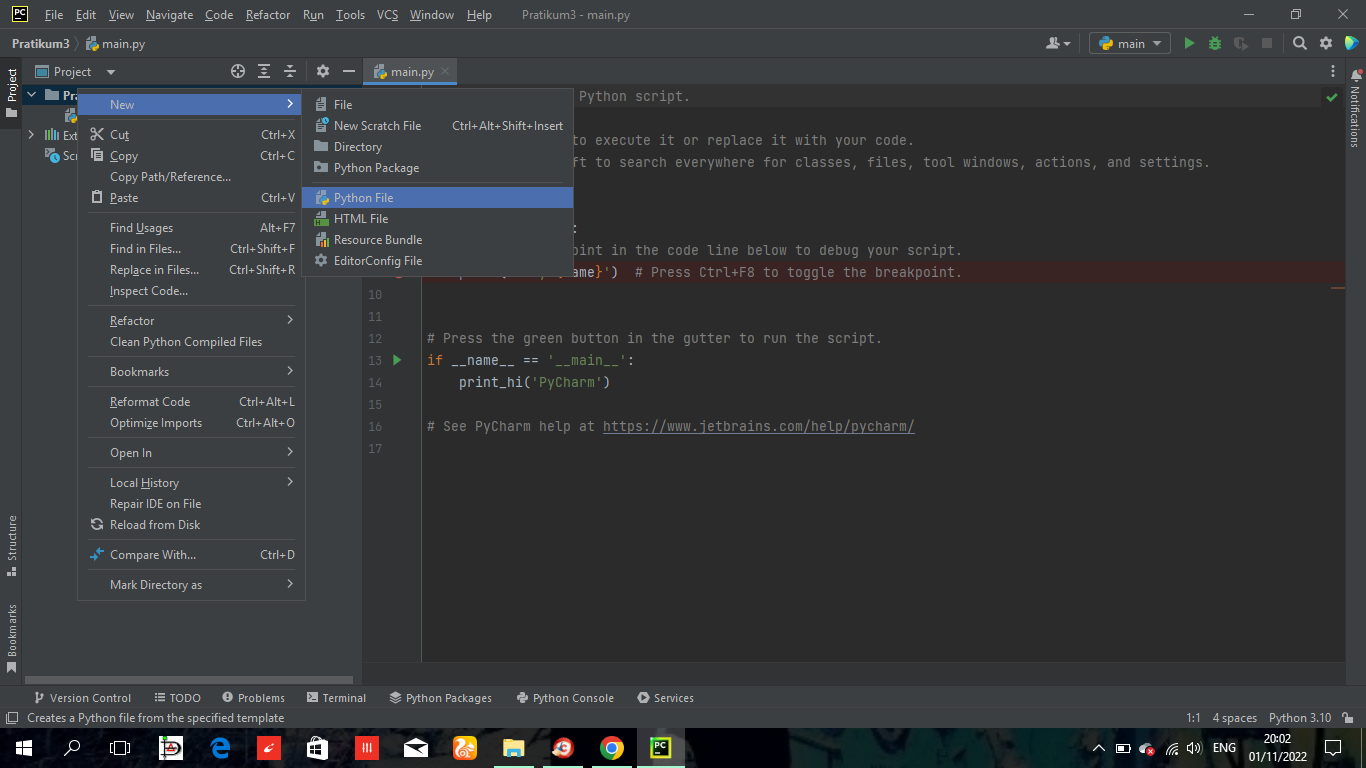Expand the External Libraries tree node

(32, 135)
